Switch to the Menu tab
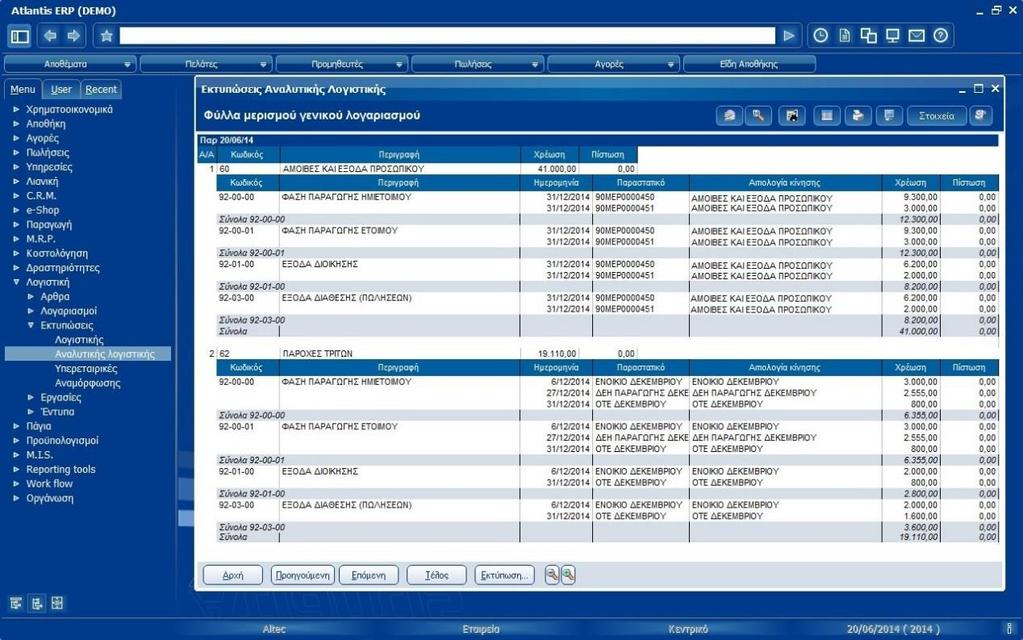 [23, 89]
